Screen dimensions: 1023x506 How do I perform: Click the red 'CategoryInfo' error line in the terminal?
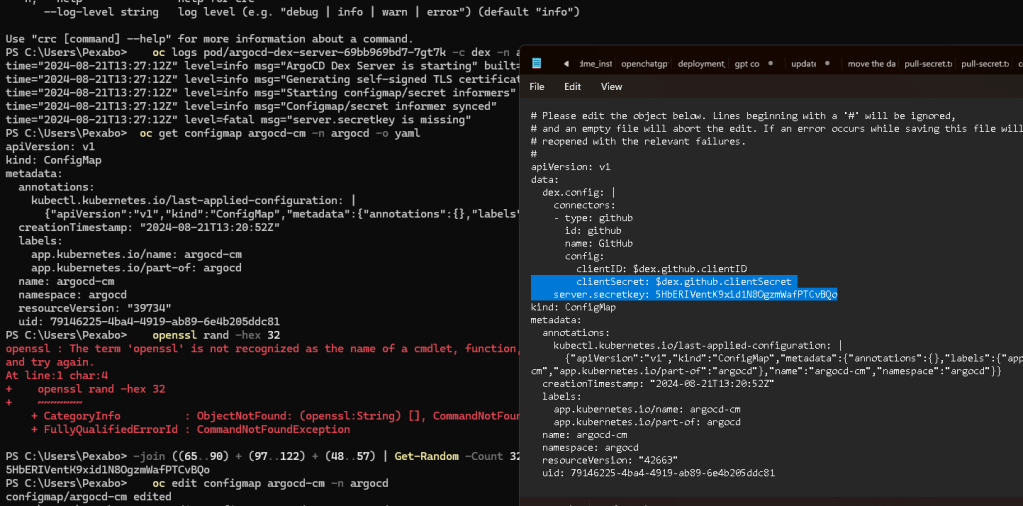(276, 416)
